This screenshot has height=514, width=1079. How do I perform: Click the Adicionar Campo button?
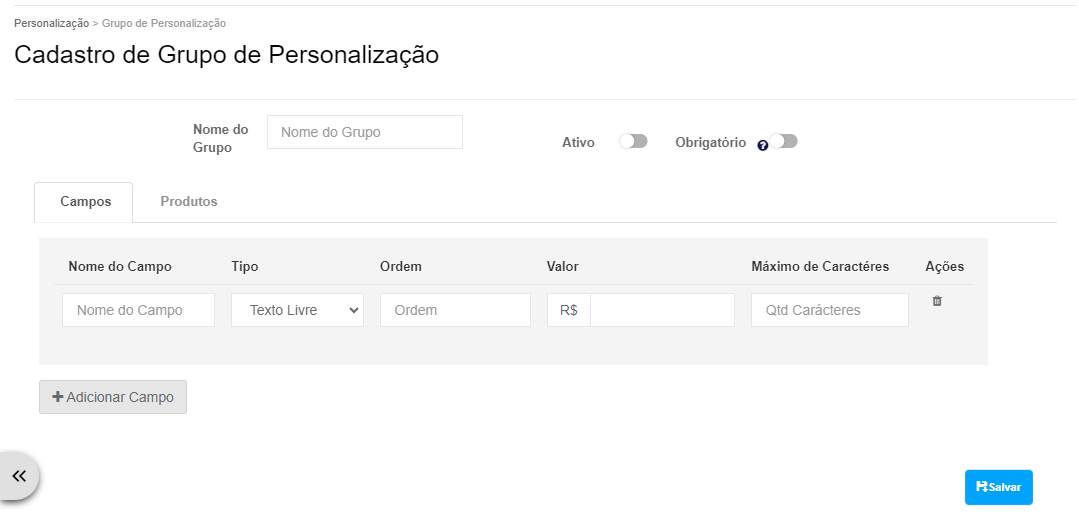[x=113, y=397]
